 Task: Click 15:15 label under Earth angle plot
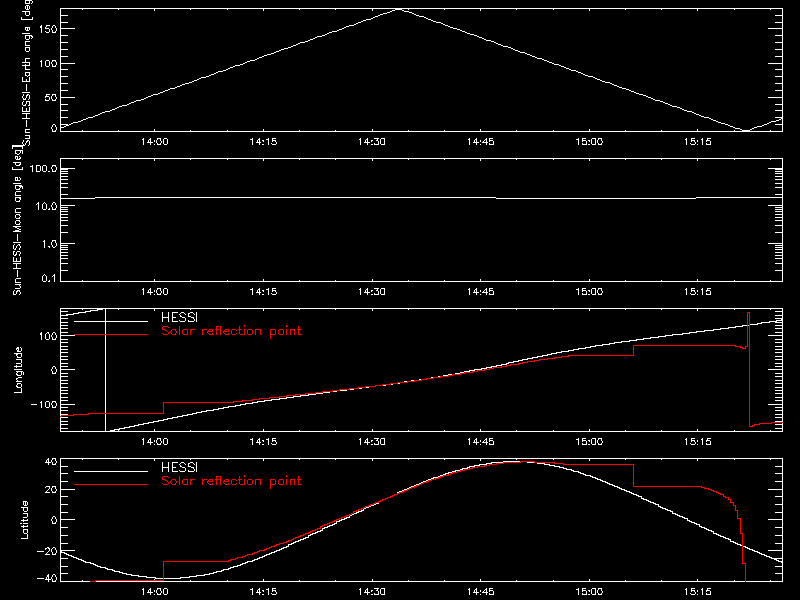pyautogui.click(x=697, y=142)
